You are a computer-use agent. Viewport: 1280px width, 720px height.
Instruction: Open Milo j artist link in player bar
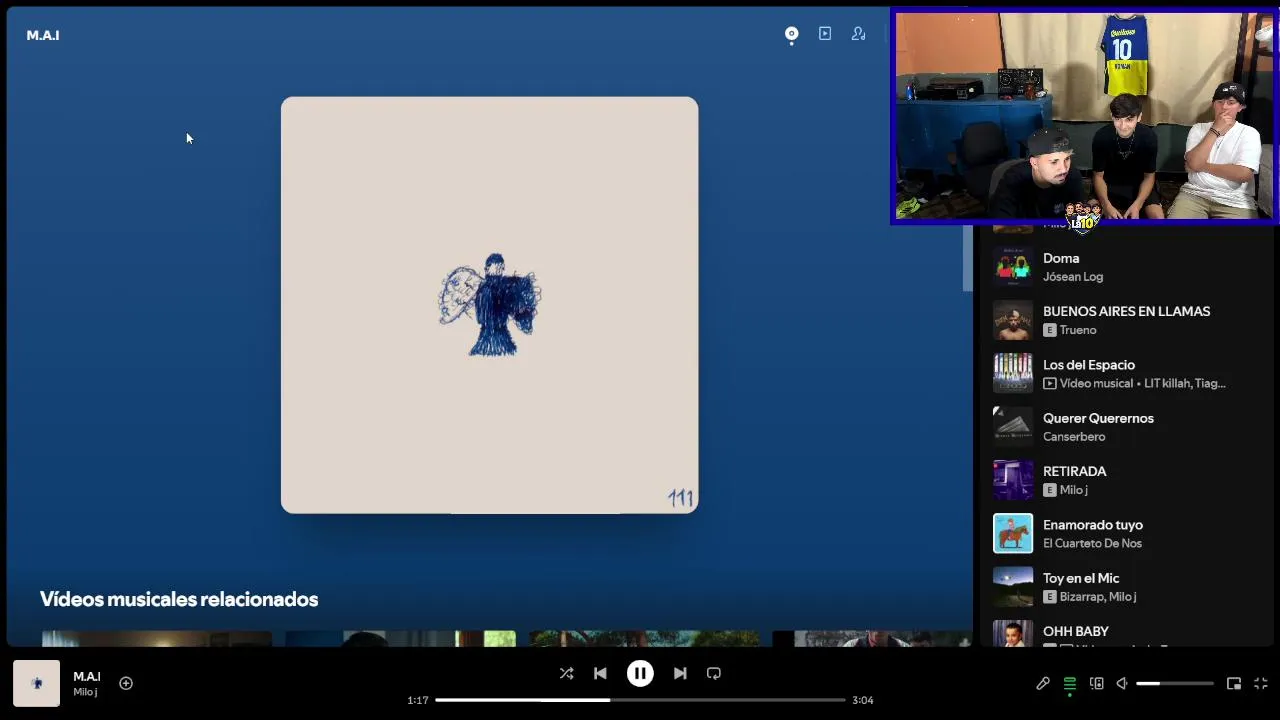pos(85,692)
